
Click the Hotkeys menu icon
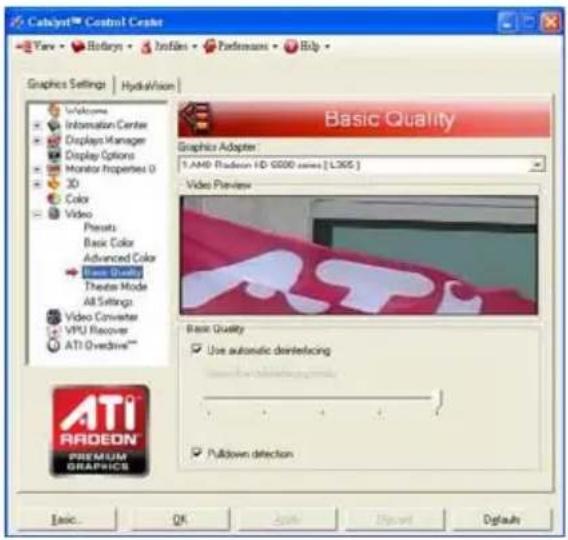tap(78, 46)
